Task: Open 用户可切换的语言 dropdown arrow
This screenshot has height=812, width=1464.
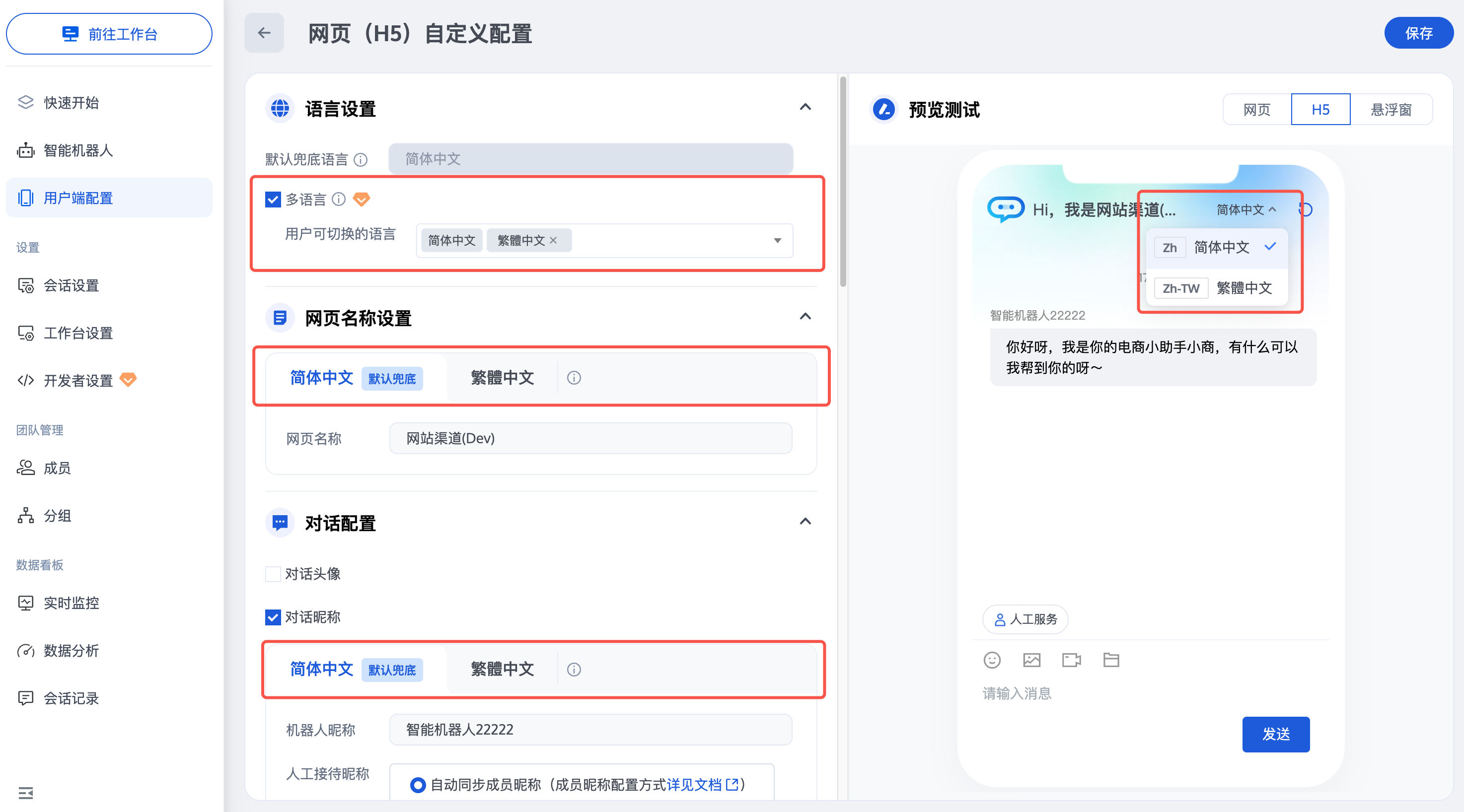Action: [x=778, y=240]
